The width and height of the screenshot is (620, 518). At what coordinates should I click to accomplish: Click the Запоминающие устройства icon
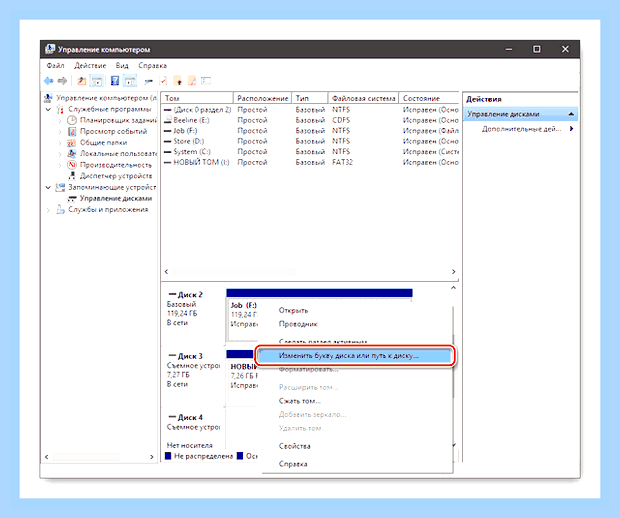(x=60, y=187)
